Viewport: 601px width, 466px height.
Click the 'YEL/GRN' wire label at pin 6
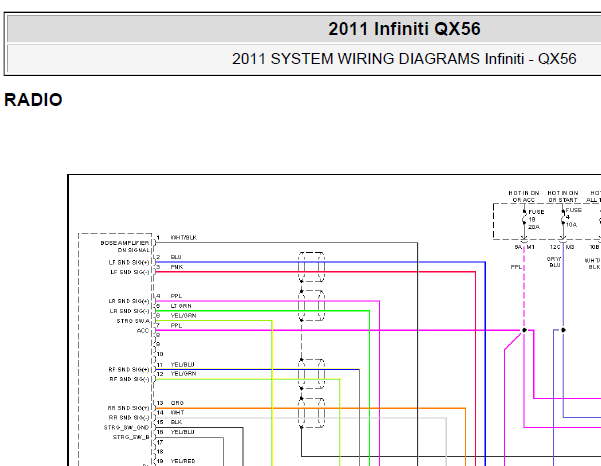184,315
